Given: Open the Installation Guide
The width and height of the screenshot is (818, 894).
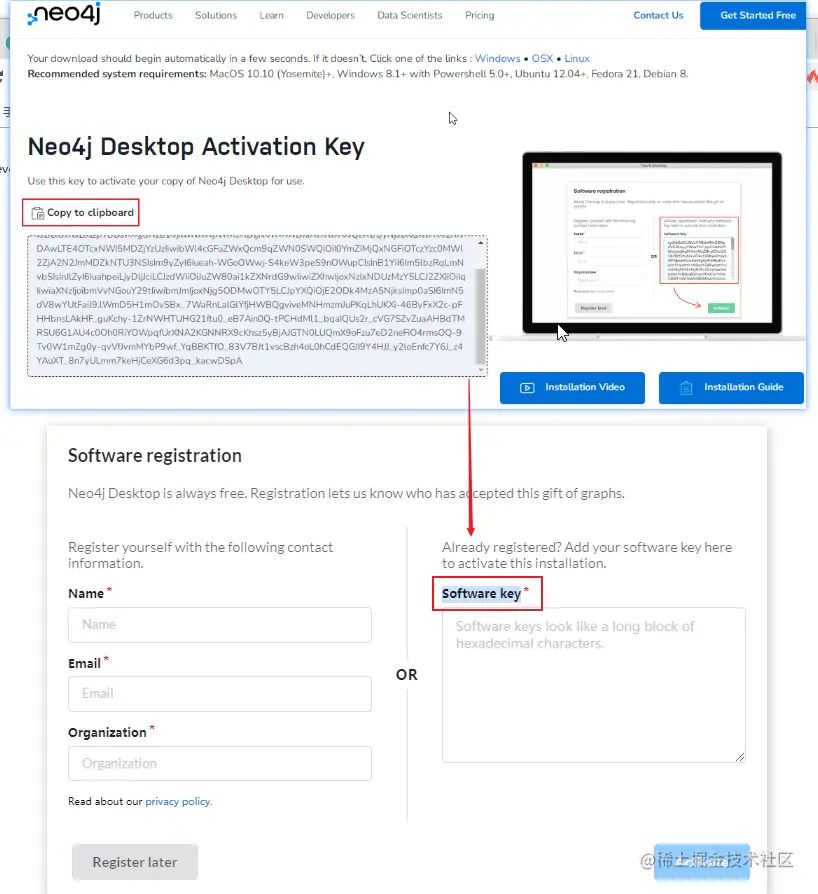Looking at the screenshot, I should click(731, 388).
